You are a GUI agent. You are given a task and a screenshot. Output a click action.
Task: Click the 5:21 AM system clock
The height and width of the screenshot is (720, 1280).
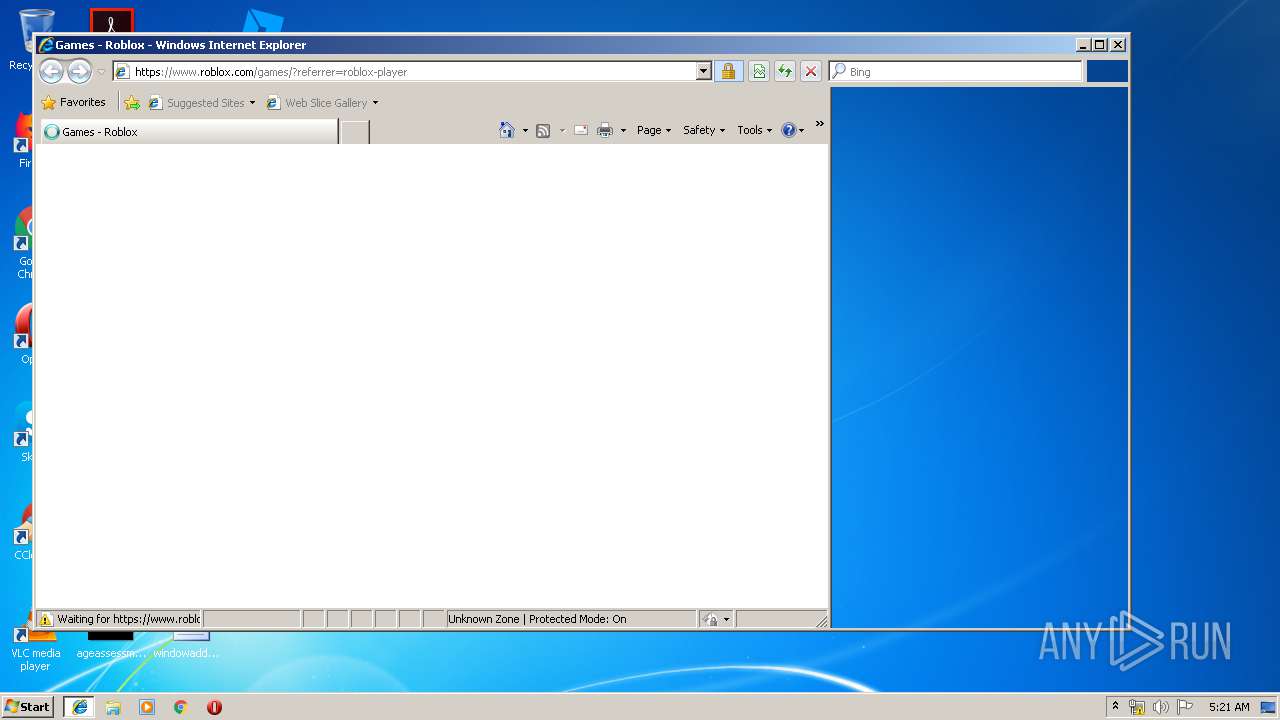point(1229,707)
